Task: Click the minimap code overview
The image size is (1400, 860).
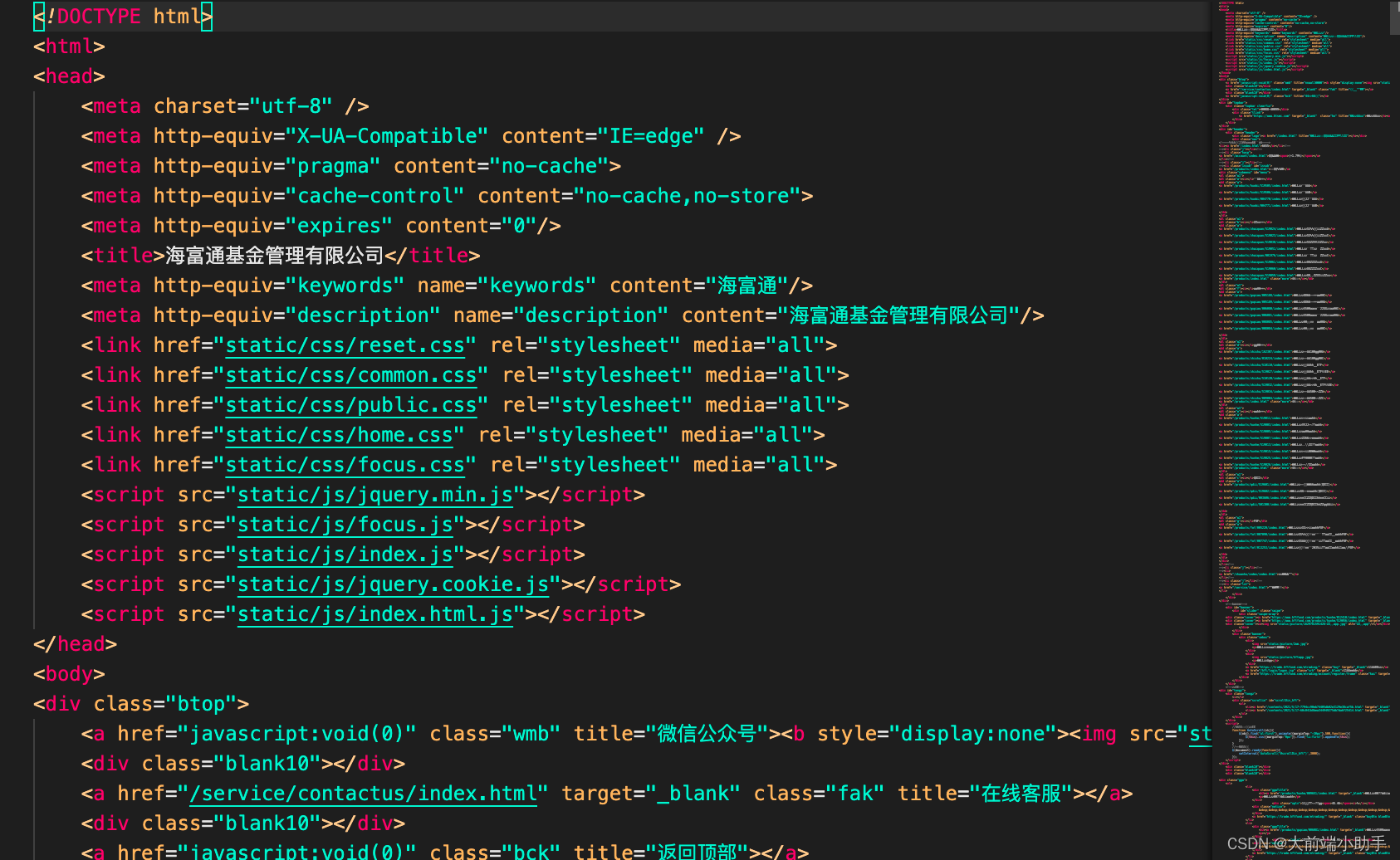Action: point(1300,430)
